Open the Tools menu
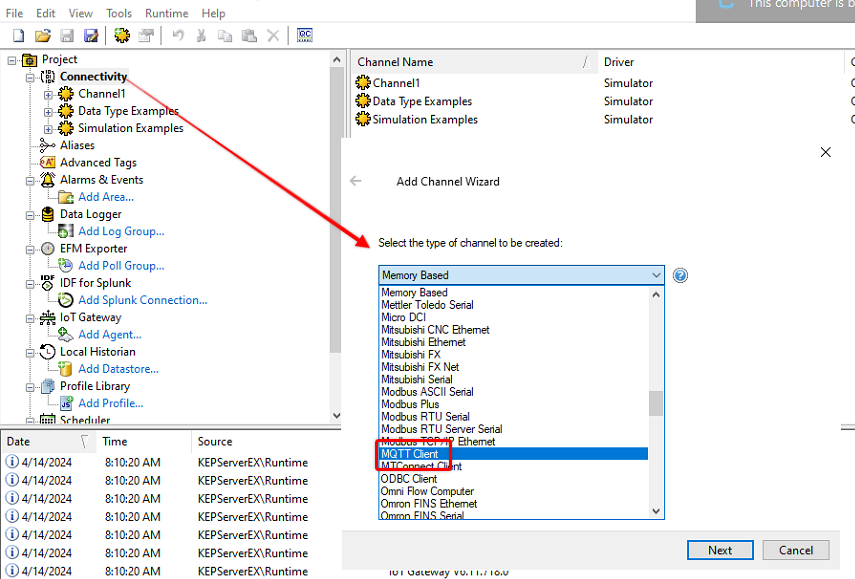 click(x=119, y=13)
